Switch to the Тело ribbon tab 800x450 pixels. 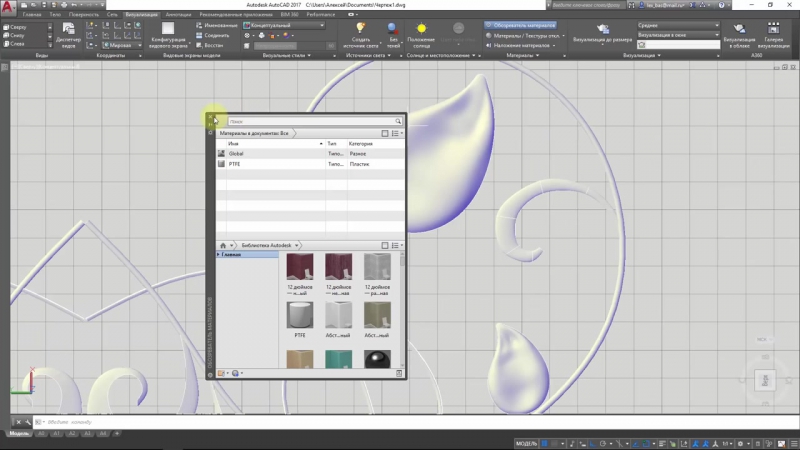55,14
